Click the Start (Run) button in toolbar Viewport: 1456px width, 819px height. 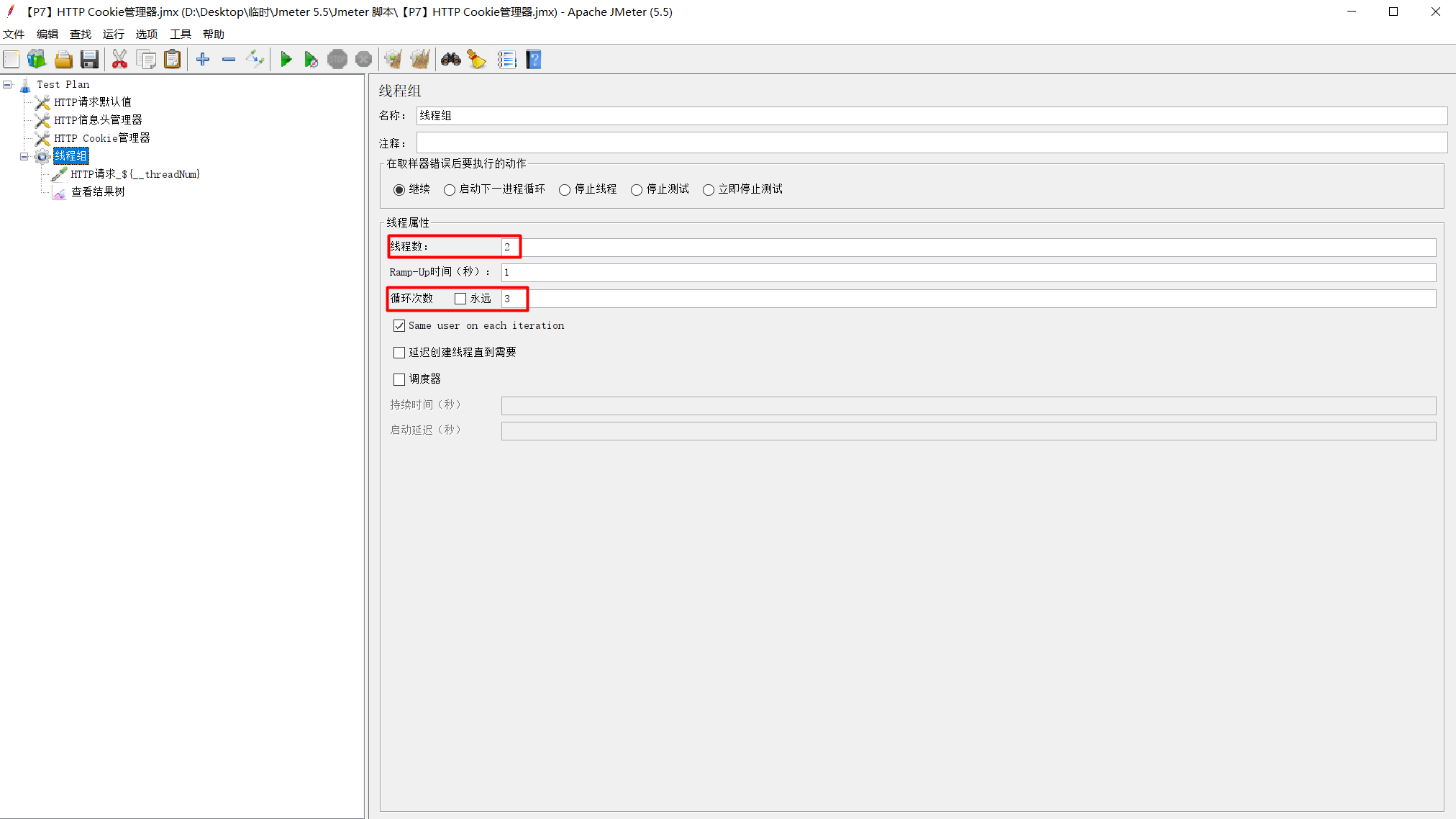[284, 59]
